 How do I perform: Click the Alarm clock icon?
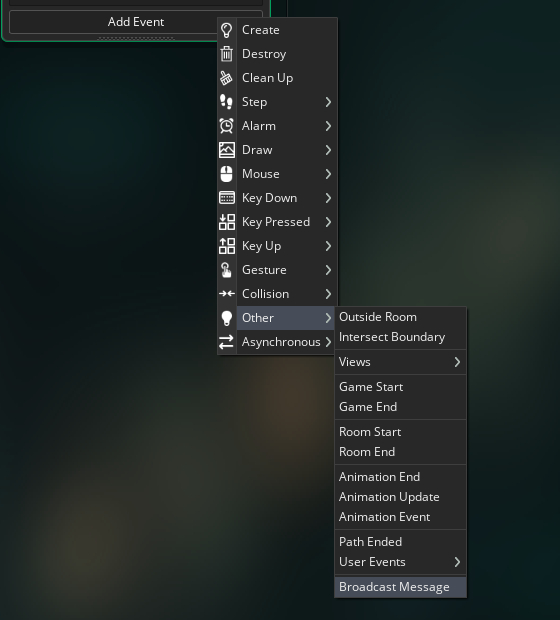pyautogui.click(x=227, y=126)
